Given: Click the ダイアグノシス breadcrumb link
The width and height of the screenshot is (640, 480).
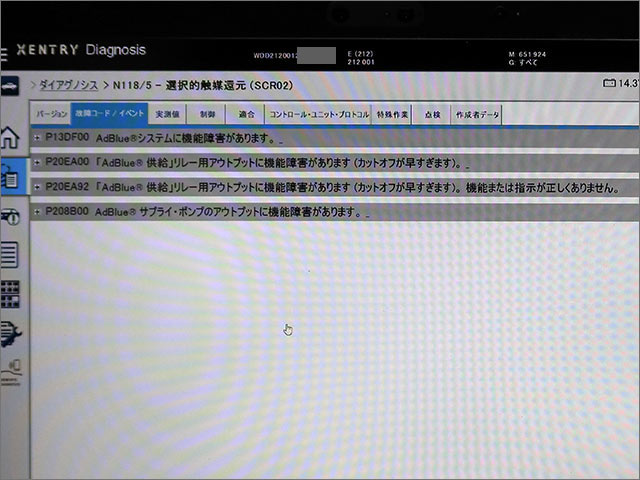Looking at the screenshot, I should 68,85.
